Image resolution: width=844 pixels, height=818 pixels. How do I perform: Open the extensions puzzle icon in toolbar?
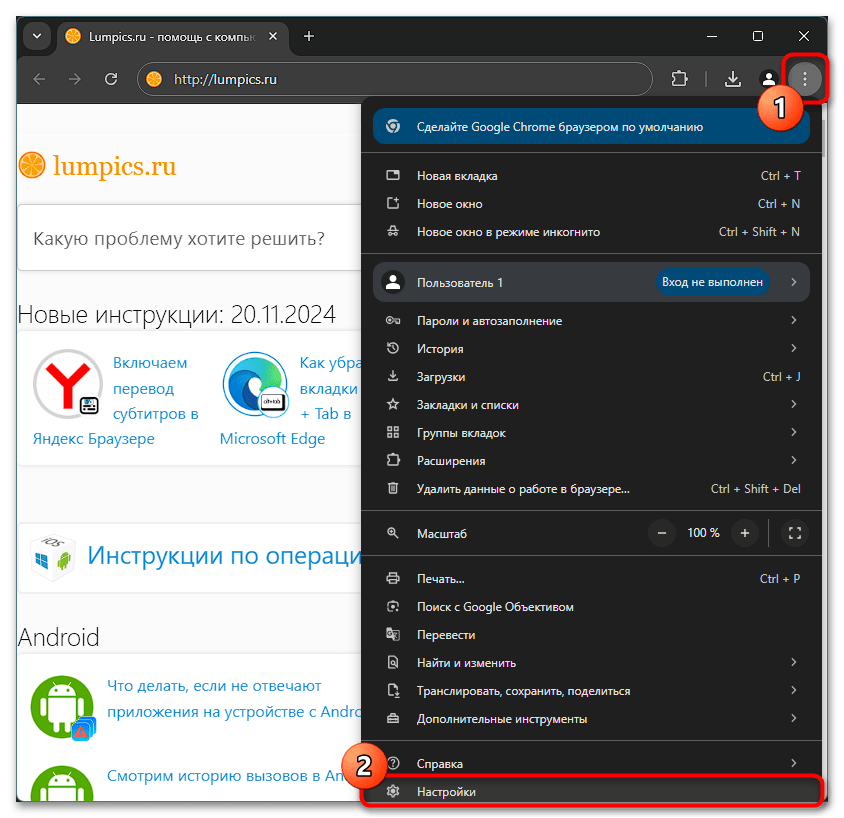679,79
